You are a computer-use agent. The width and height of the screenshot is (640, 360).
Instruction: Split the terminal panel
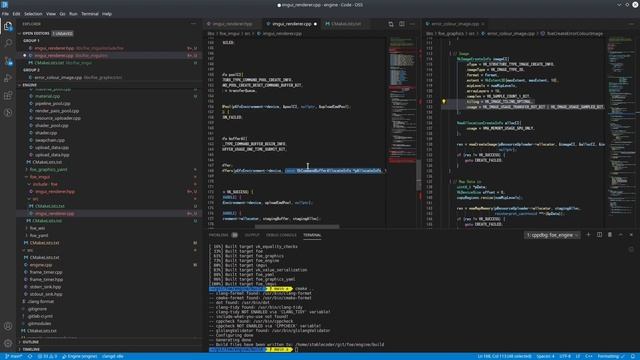[x=599, y=235]
